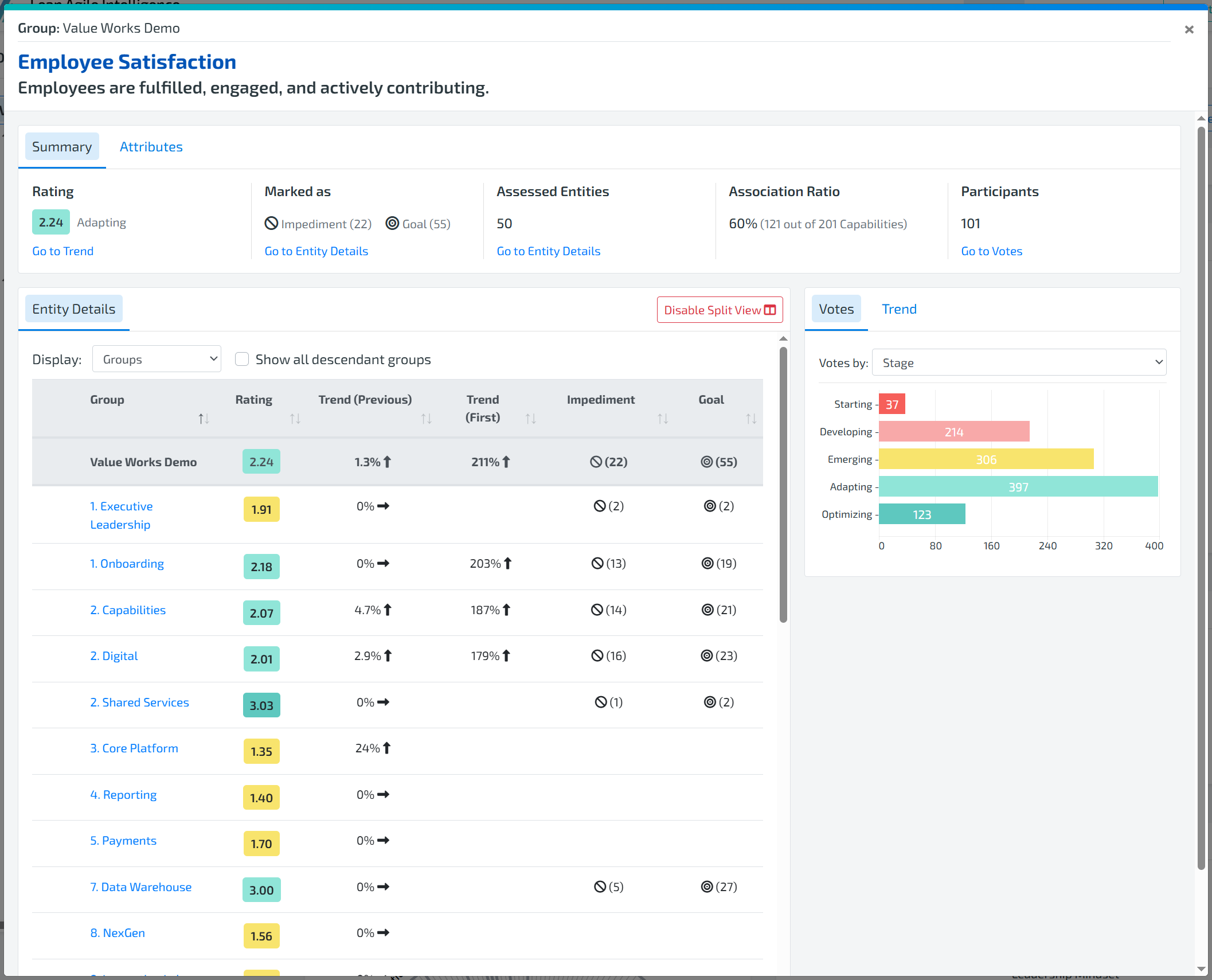Click Disable Split View button
Screen dimensions: 1212x980
click(x=719, y=310)
